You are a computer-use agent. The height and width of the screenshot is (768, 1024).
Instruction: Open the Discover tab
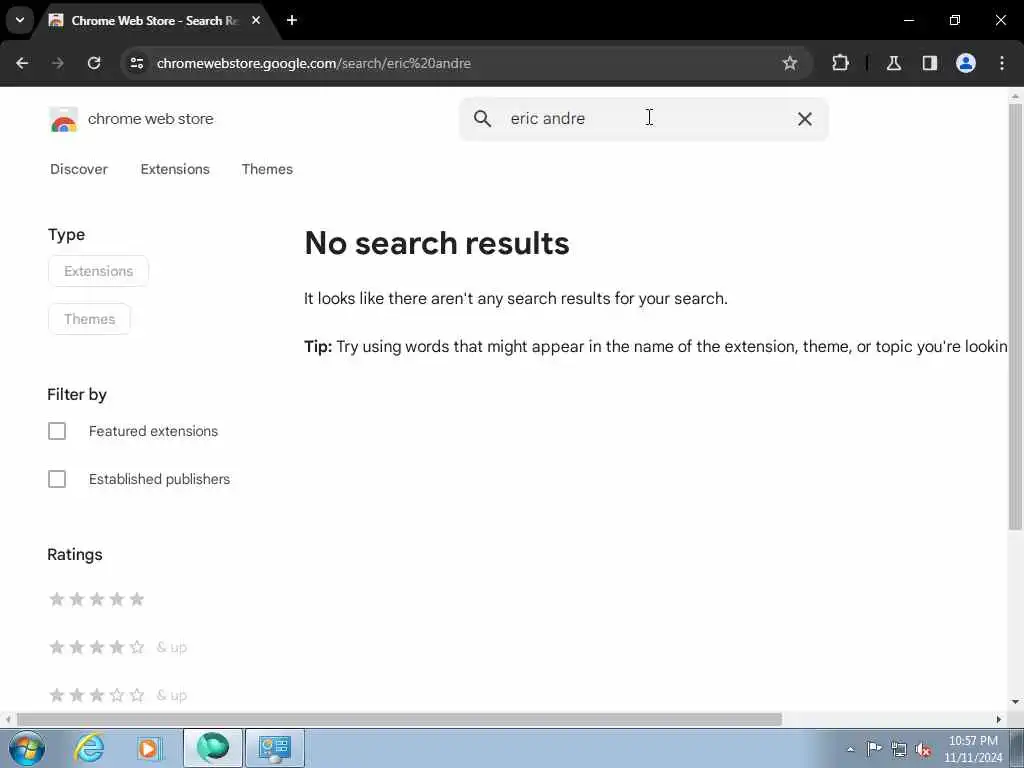point(79,169)
